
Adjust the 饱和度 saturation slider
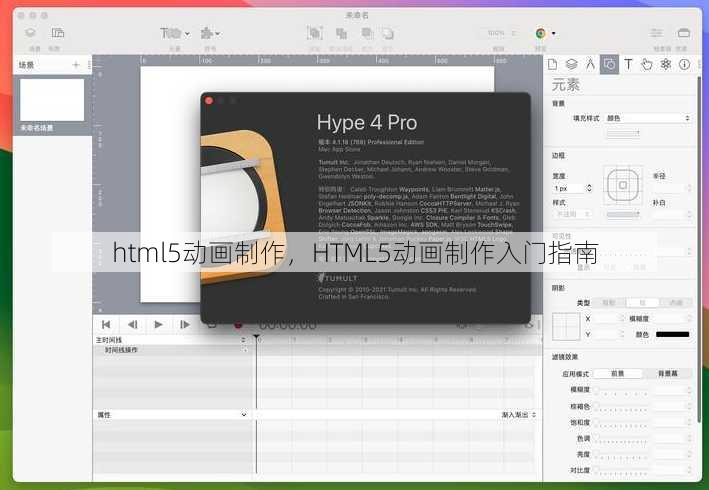point(622,424)
